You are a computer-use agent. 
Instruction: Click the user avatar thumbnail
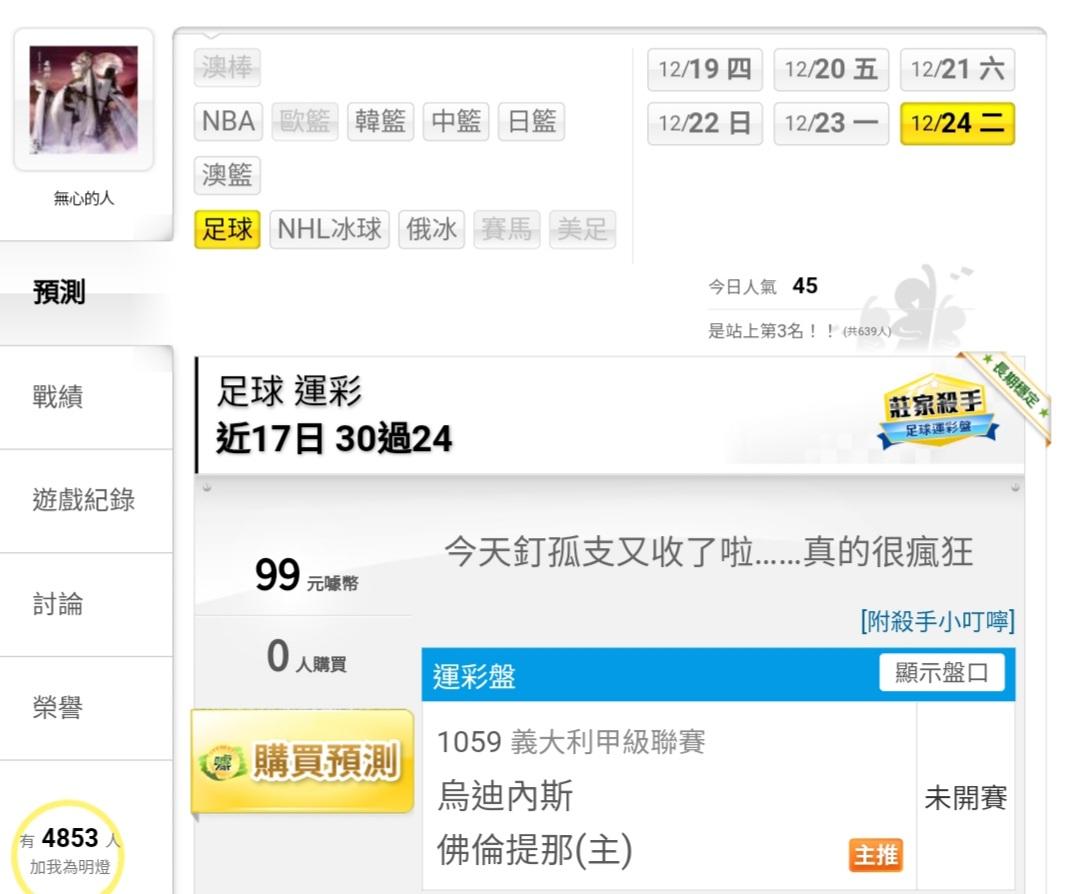pos(83,100)
